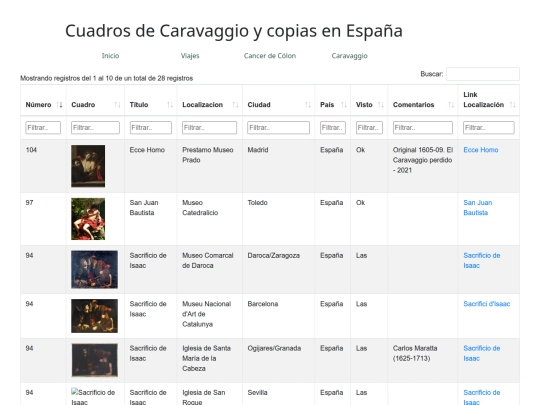The image size is (540, 405).
Task: Open San Juan Bautista painting thumbnail
Action: pos(88,219)
